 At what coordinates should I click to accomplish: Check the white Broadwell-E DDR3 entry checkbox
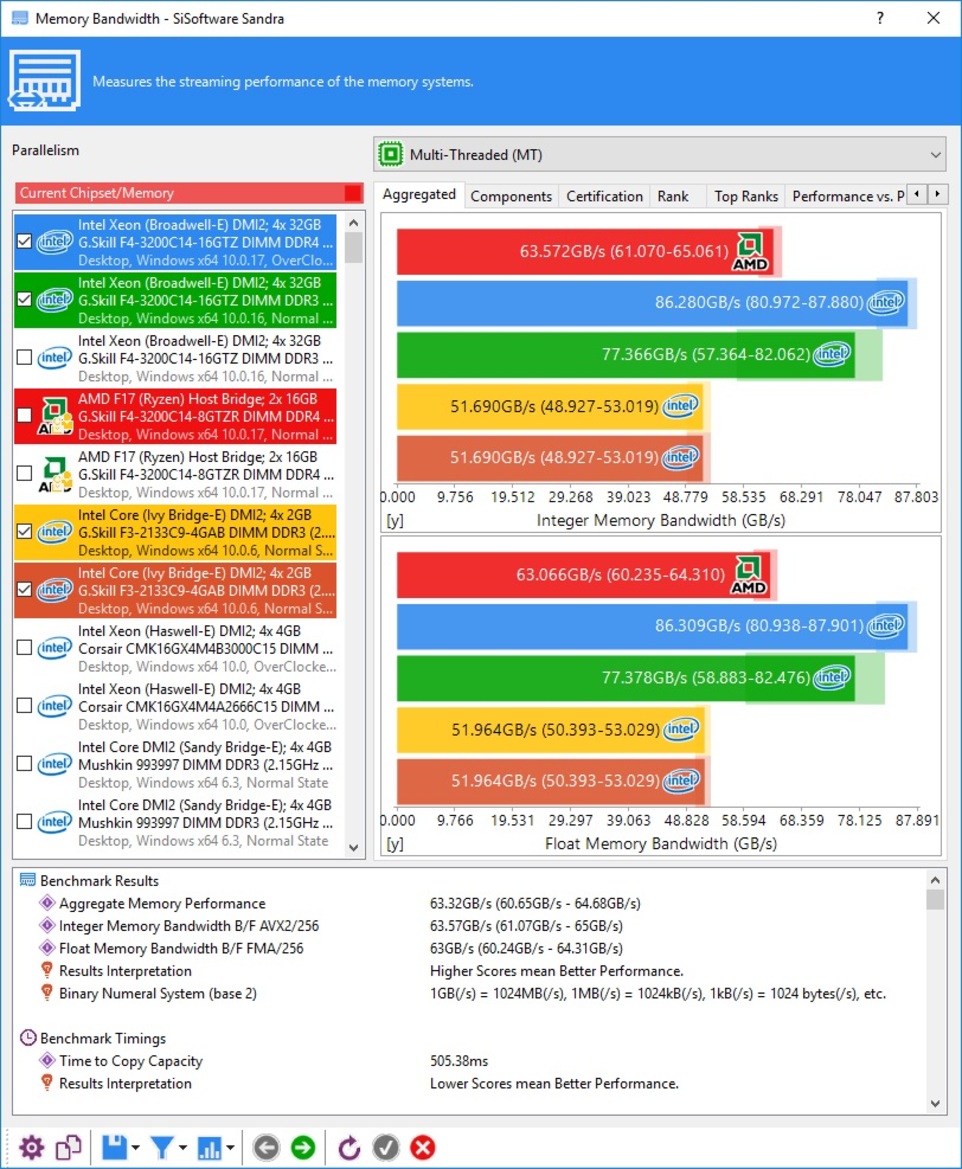(x=24, y=357)
